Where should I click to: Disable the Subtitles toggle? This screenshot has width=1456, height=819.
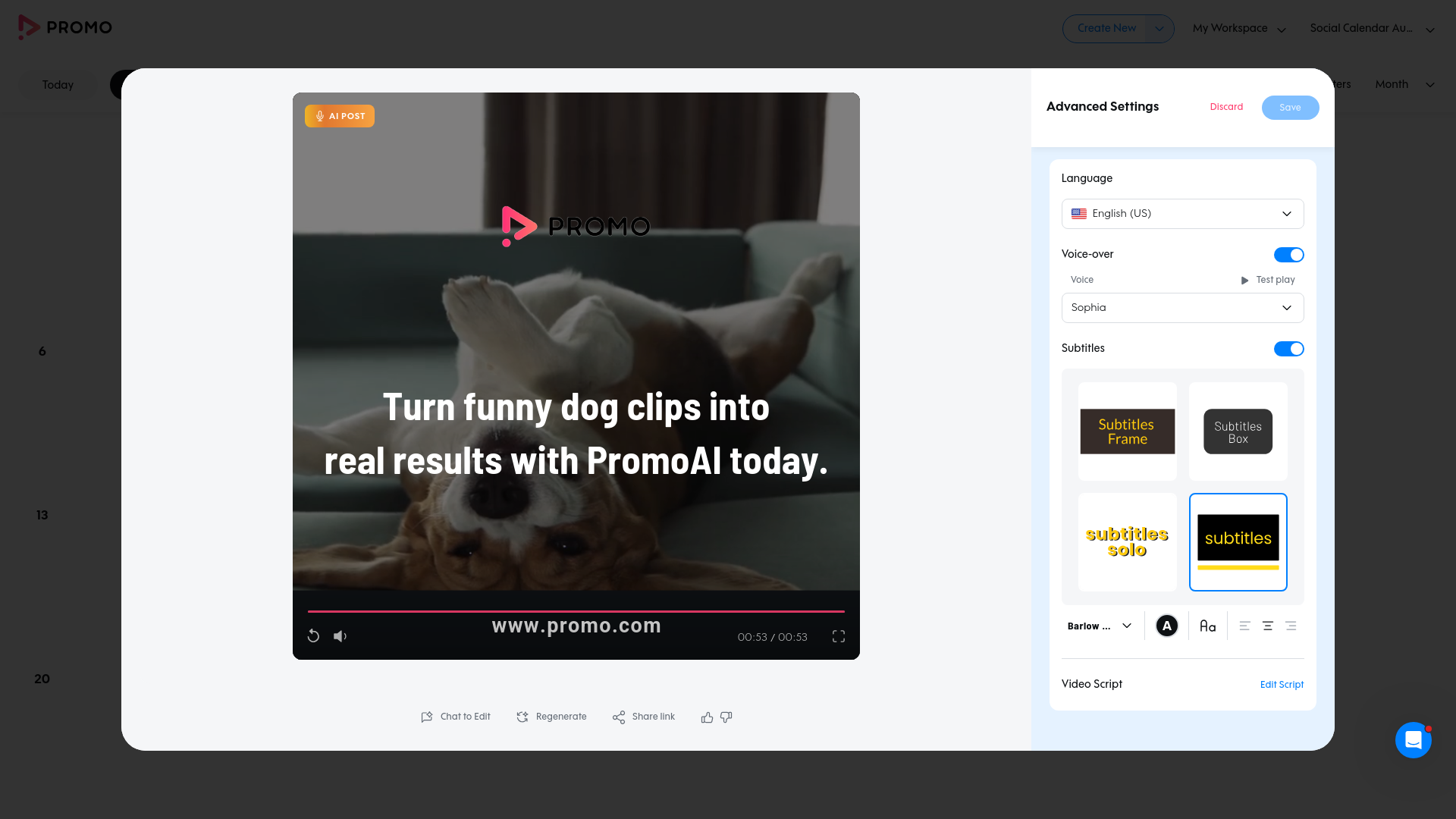[1288, 349]
